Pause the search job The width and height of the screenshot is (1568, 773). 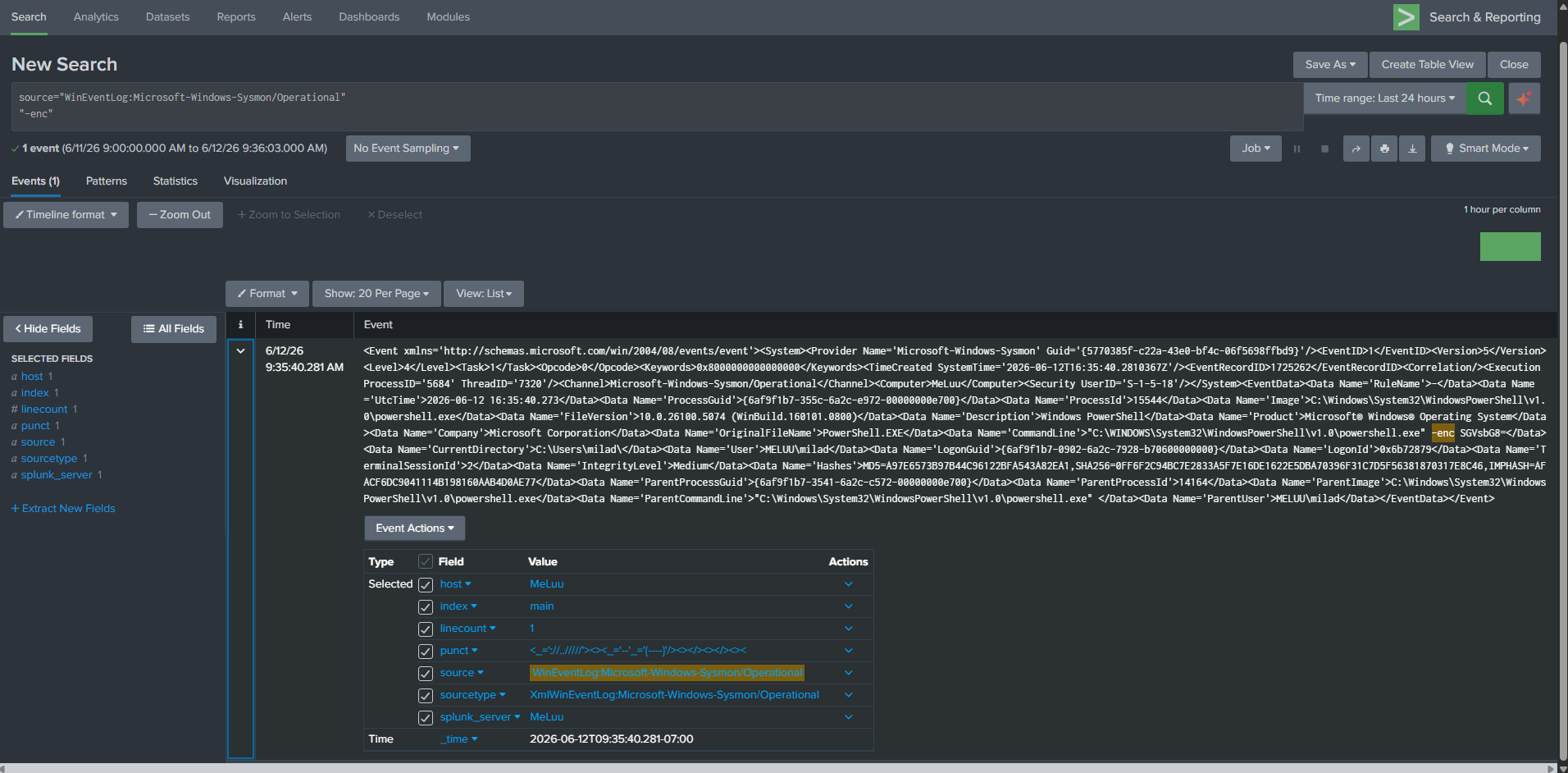1297,149
